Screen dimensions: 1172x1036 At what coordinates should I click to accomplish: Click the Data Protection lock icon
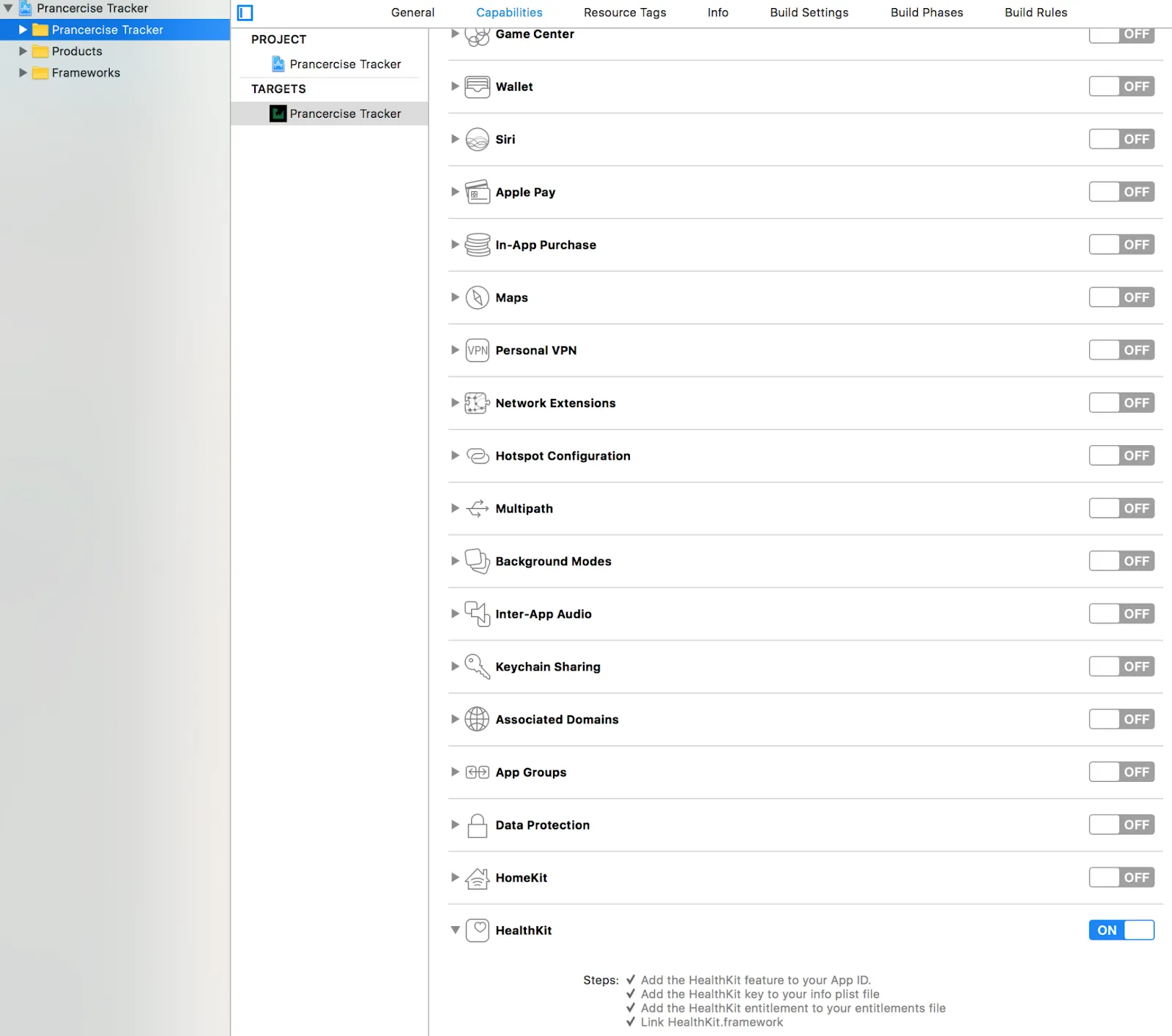(478, 825)
